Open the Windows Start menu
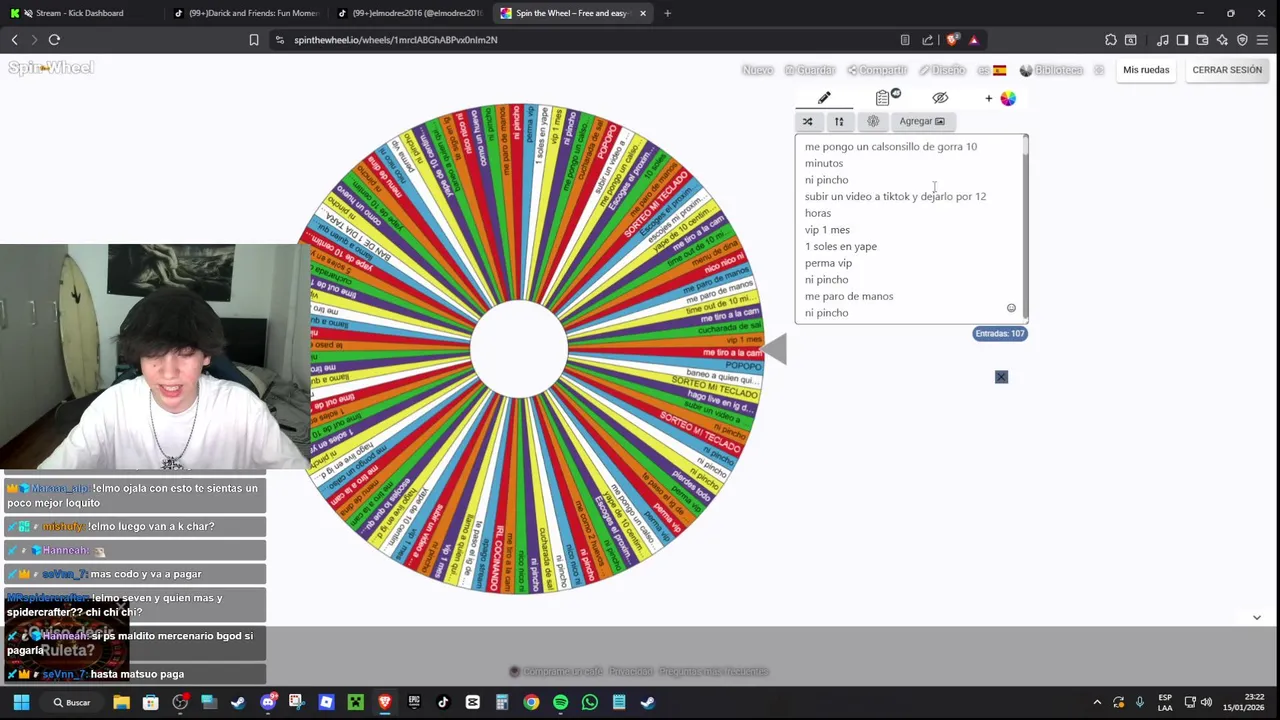The width and height of the screenshot is (1280, 720). (21, 702)
